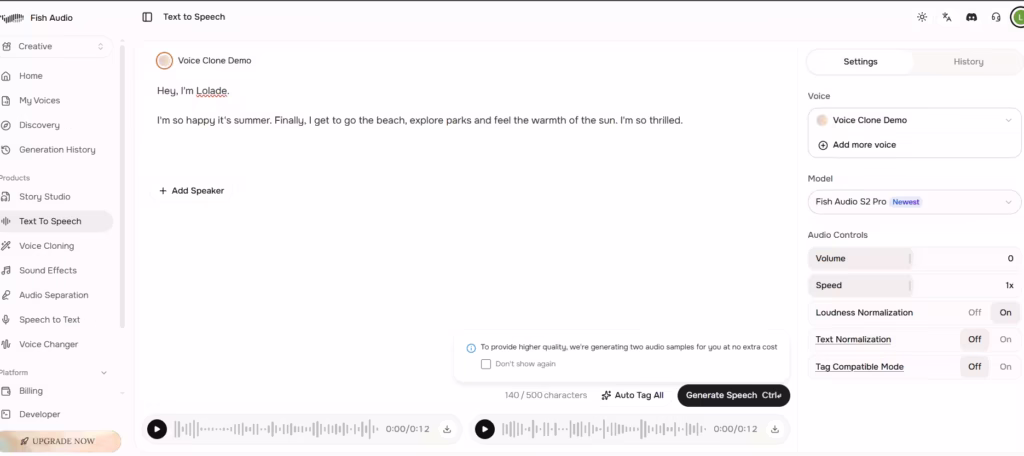1024x456 pixels.
Task: Set Text Normalization to Off
Action: tap(974, 340)
